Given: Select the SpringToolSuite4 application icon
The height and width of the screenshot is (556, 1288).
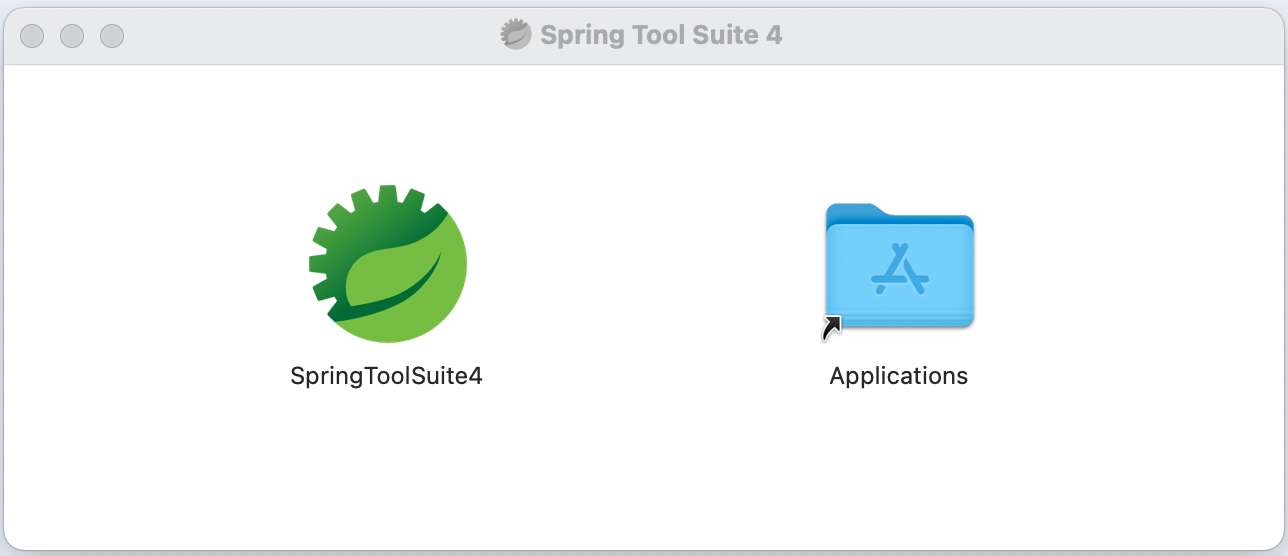Looking at the screenshot, I should (x=387, y=264).
